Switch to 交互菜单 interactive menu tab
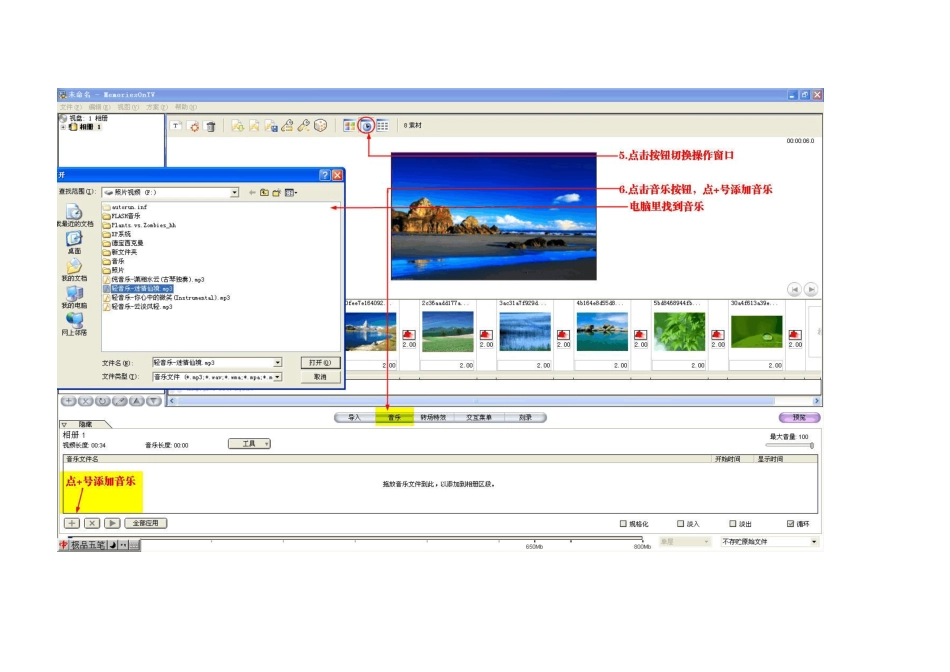The width and height of the screenshot is (950, 672). point(479,418)
